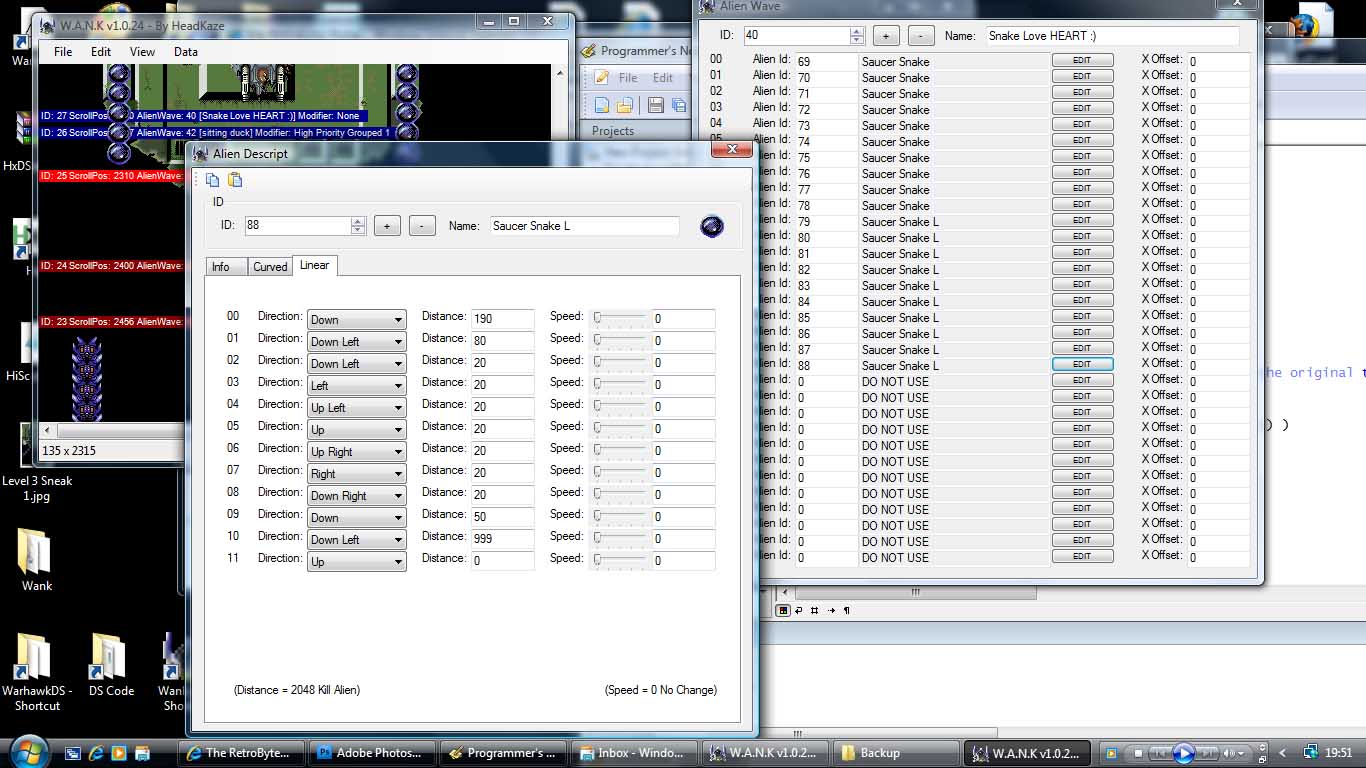Screen dimensions: 1366x768
Task: Open the Data menu in W.A.N.K
Action: (185, 52)
